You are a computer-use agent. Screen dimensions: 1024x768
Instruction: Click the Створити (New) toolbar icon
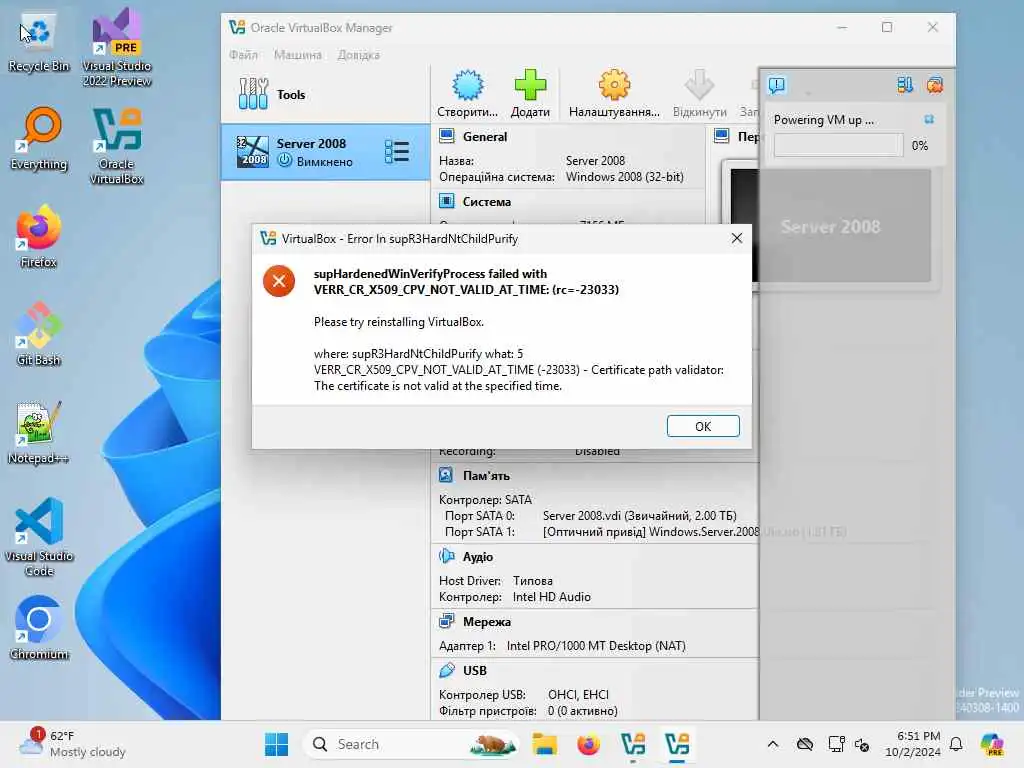point(468,85)
